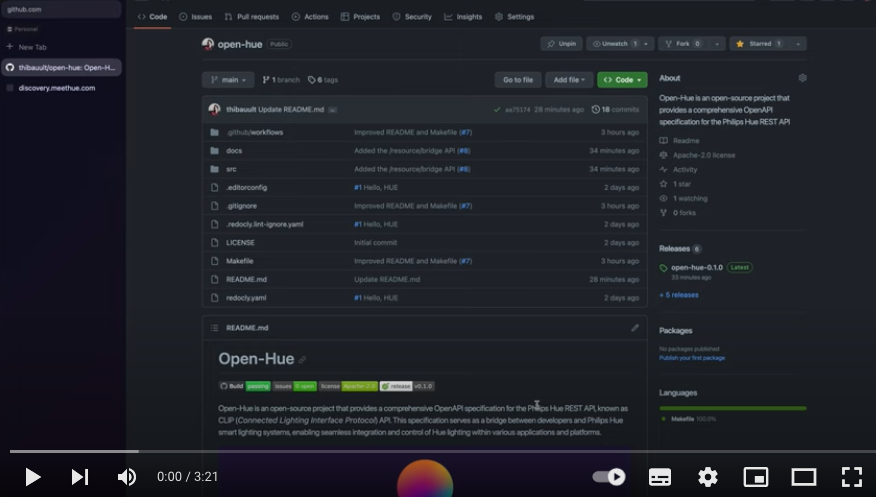
Task: Click the Open-Hue heading anchor link icon
Action: 302,360
